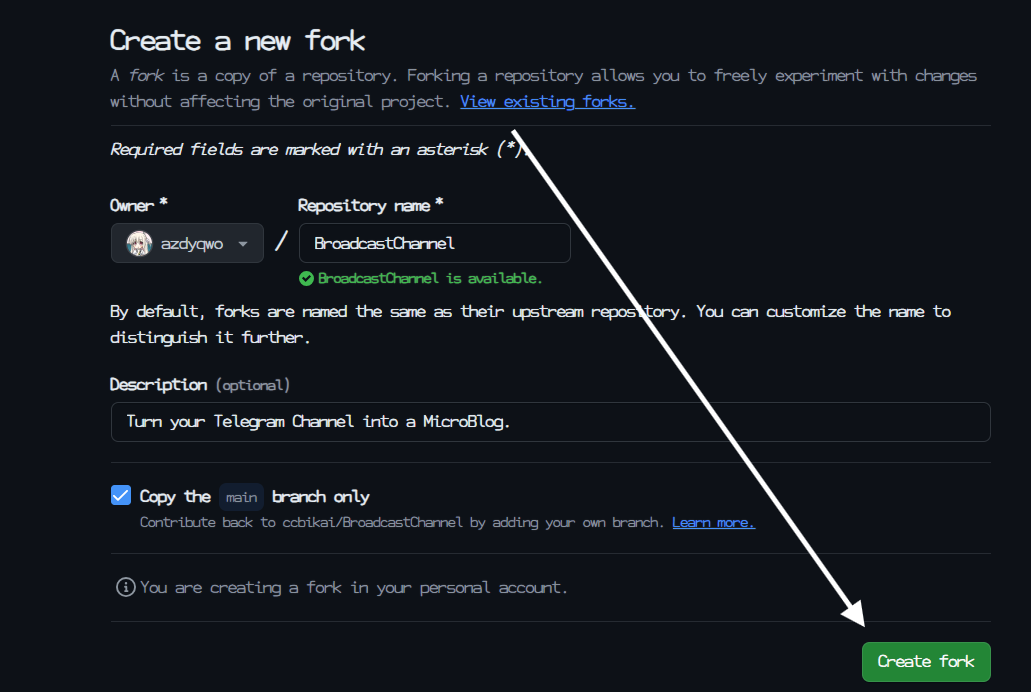The image size is (1031, 692).
Task: Click the personal account fork notice text
Action: click(x=354, y=587)
